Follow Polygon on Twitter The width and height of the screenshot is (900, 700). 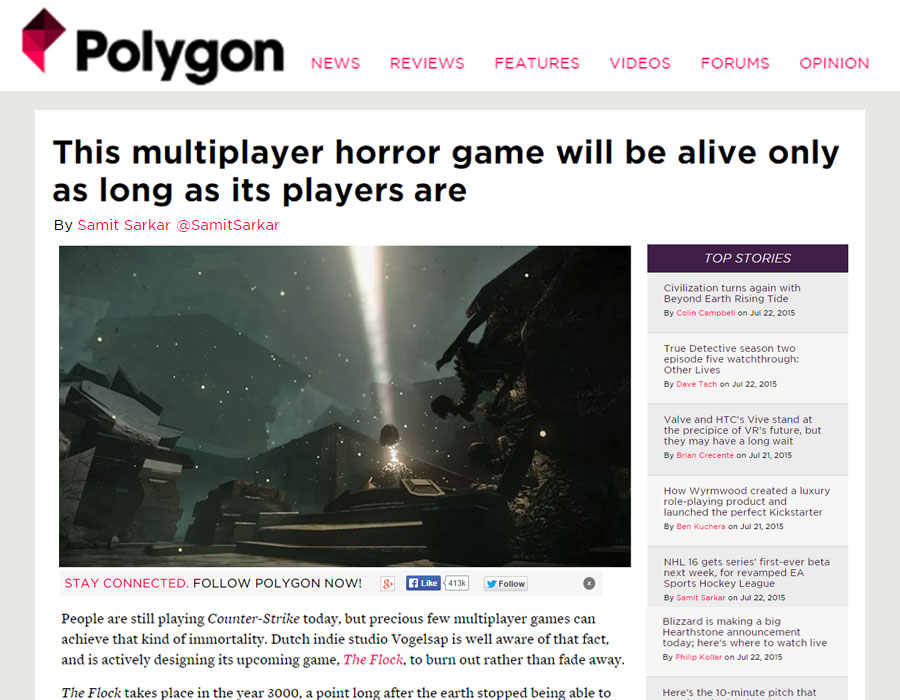click(505, 584)
